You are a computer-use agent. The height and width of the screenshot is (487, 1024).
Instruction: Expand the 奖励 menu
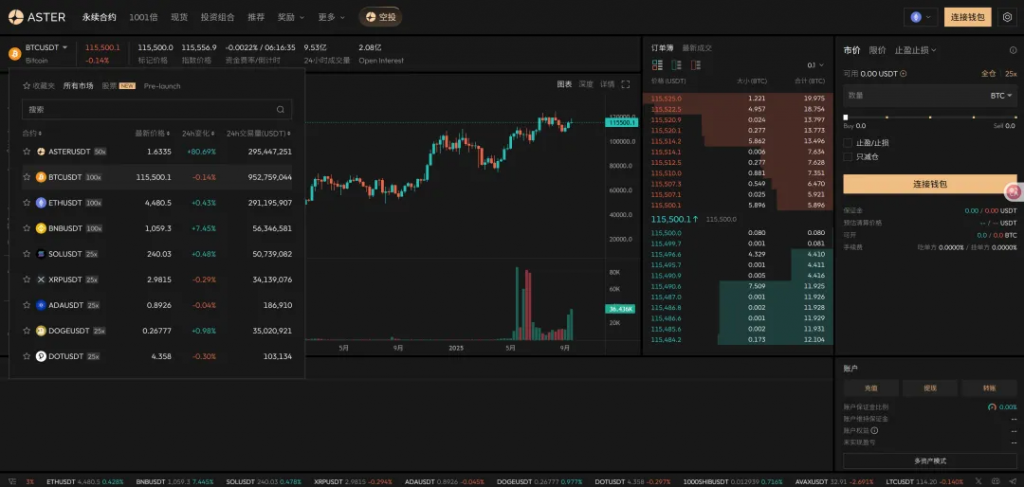pos(291,17)
